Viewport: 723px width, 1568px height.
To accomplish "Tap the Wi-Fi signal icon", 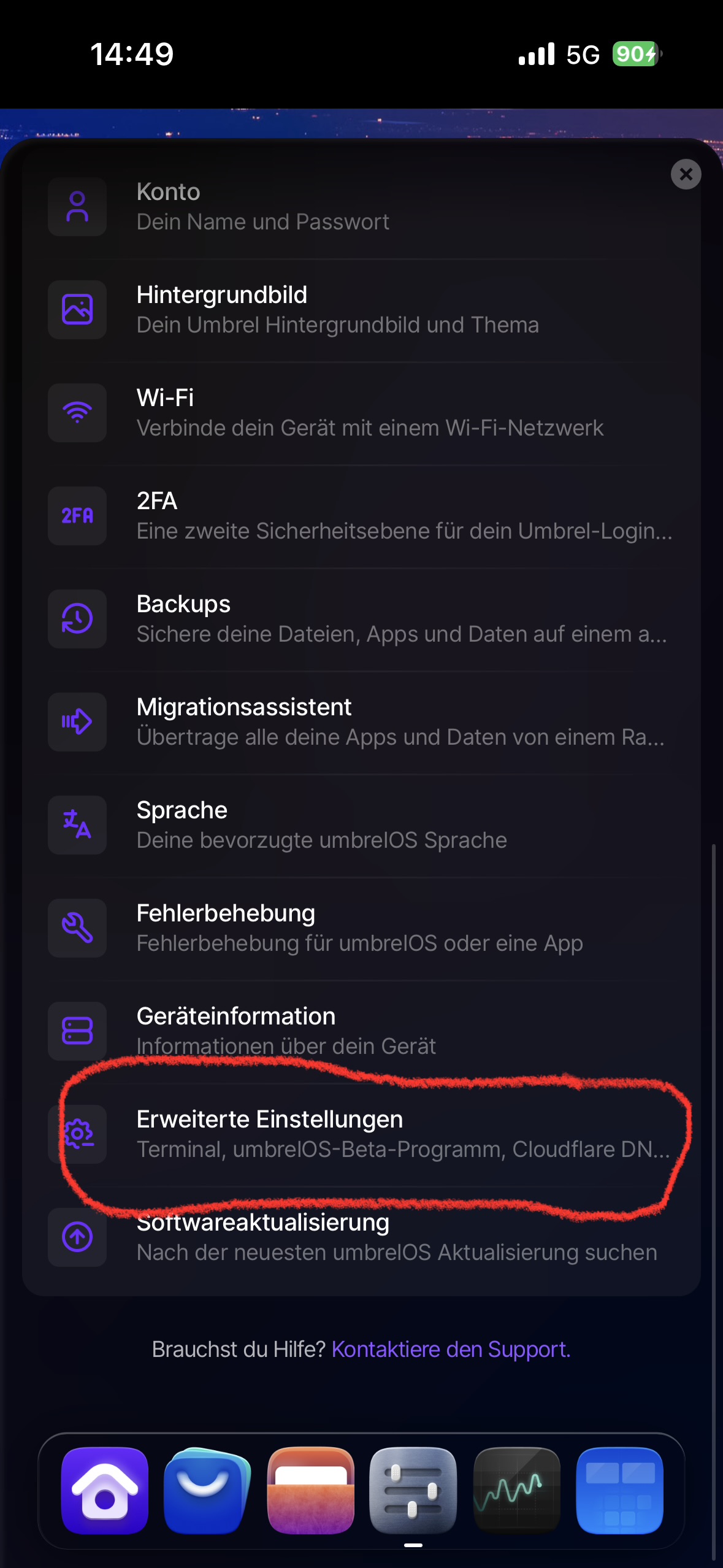I will tap(77, 413).
